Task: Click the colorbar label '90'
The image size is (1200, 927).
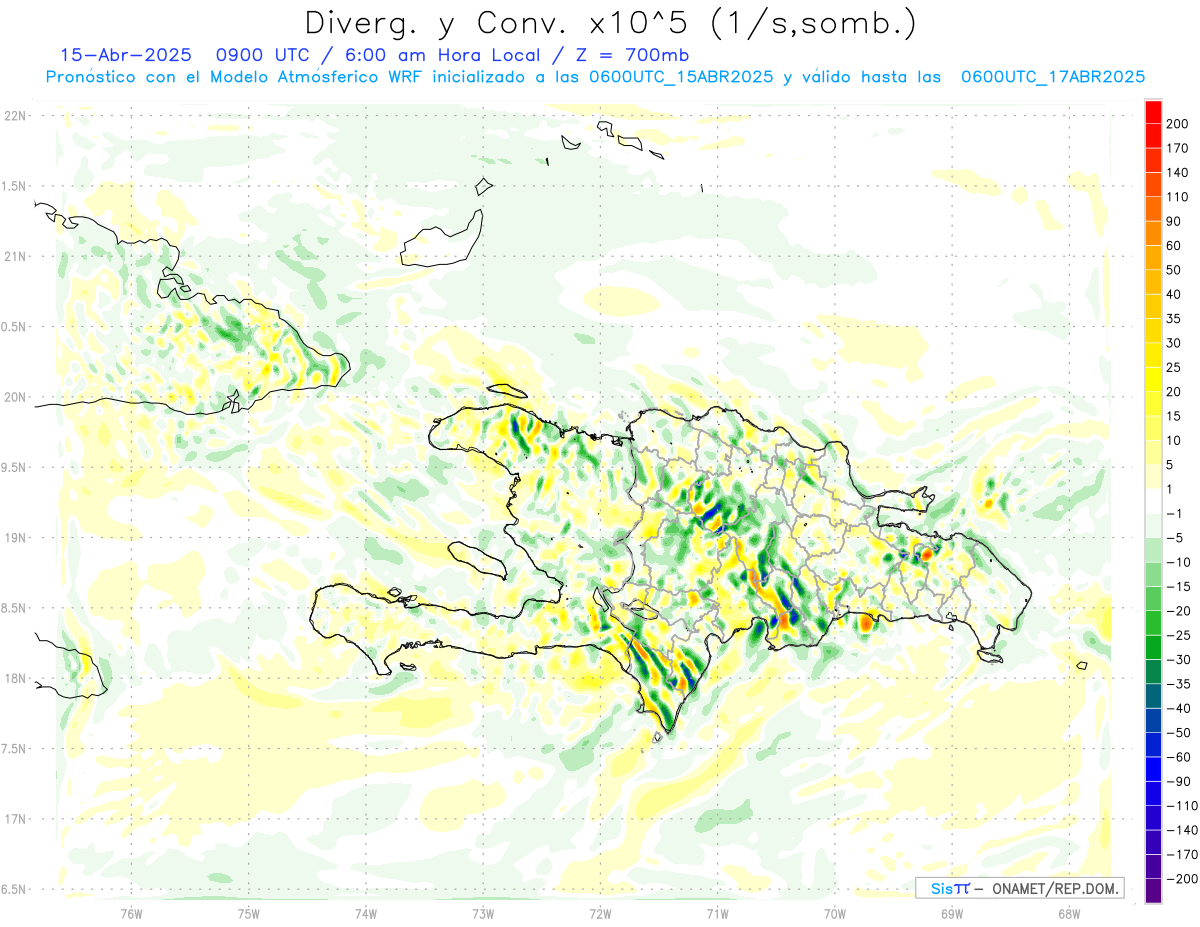Action: [1175, 221]
